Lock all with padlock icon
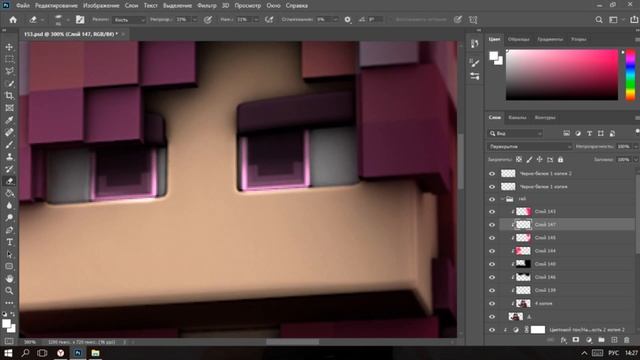Image resolution: width=640 pixels, height=360 pixels. pos(560,160)
